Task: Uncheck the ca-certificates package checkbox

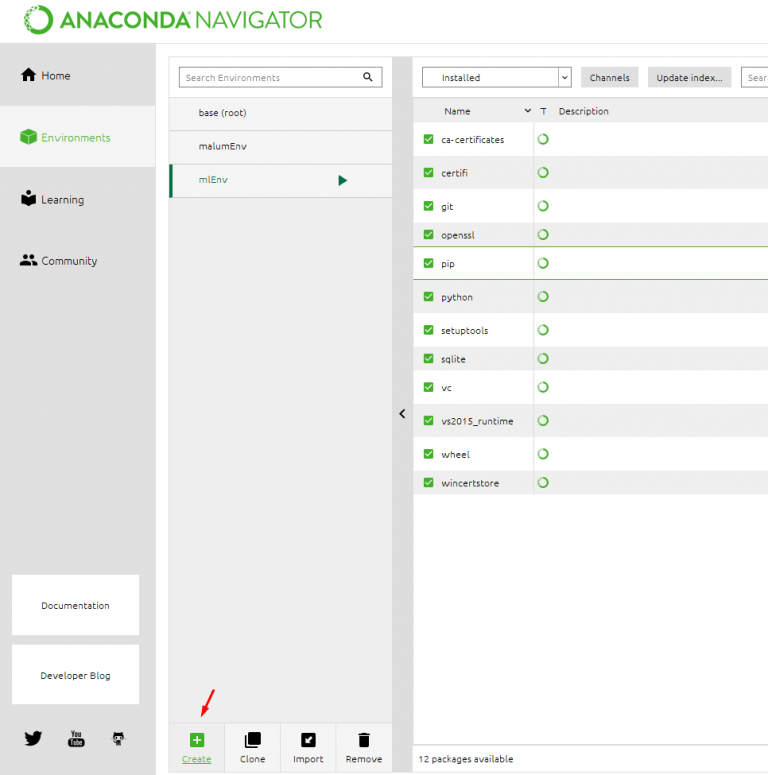Action: [428, 139]
